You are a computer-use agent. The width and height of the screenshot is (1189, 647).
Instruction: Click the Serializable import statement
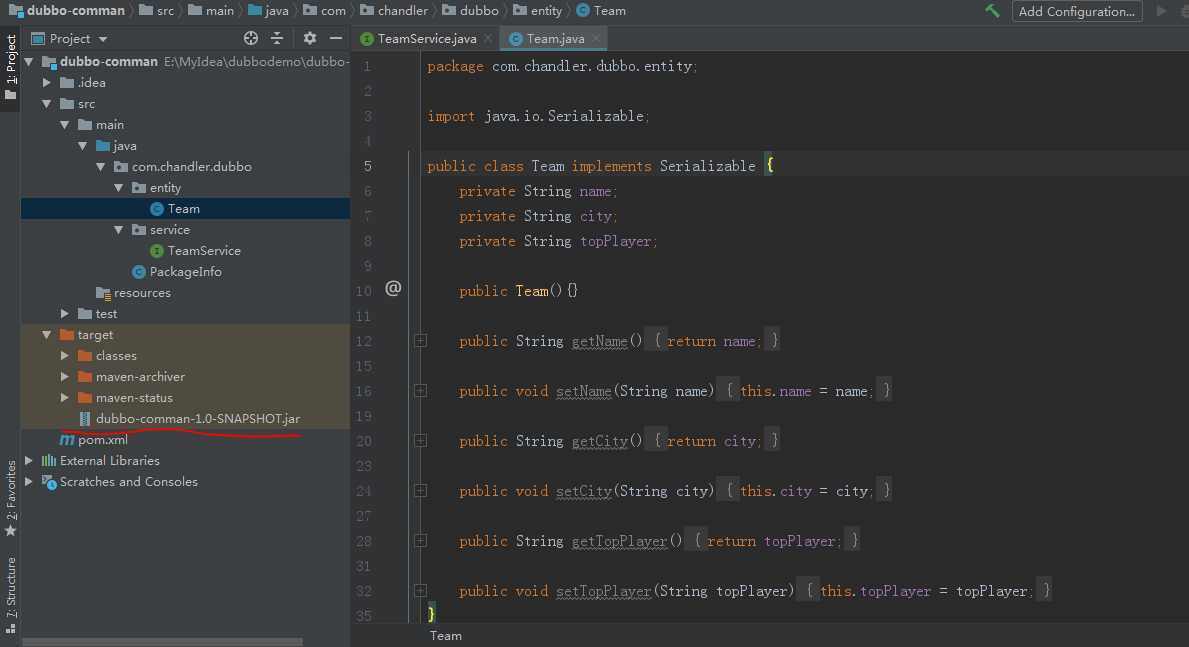point(538,116)
